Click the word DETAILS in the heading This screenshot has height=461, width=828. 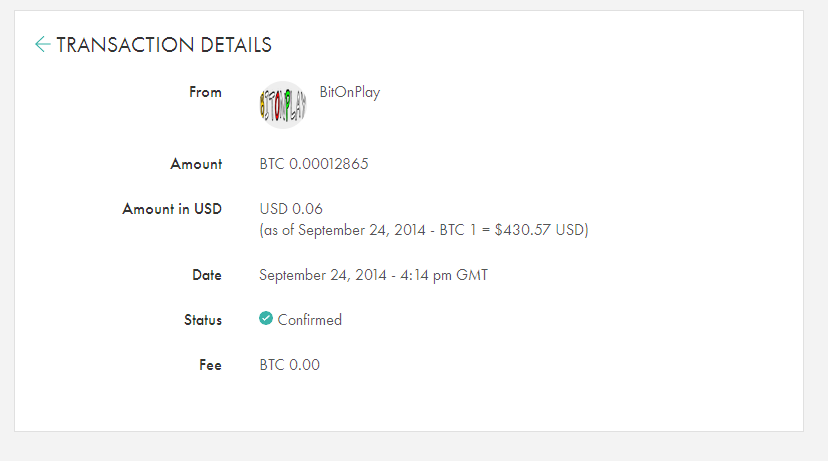[236, 45]
